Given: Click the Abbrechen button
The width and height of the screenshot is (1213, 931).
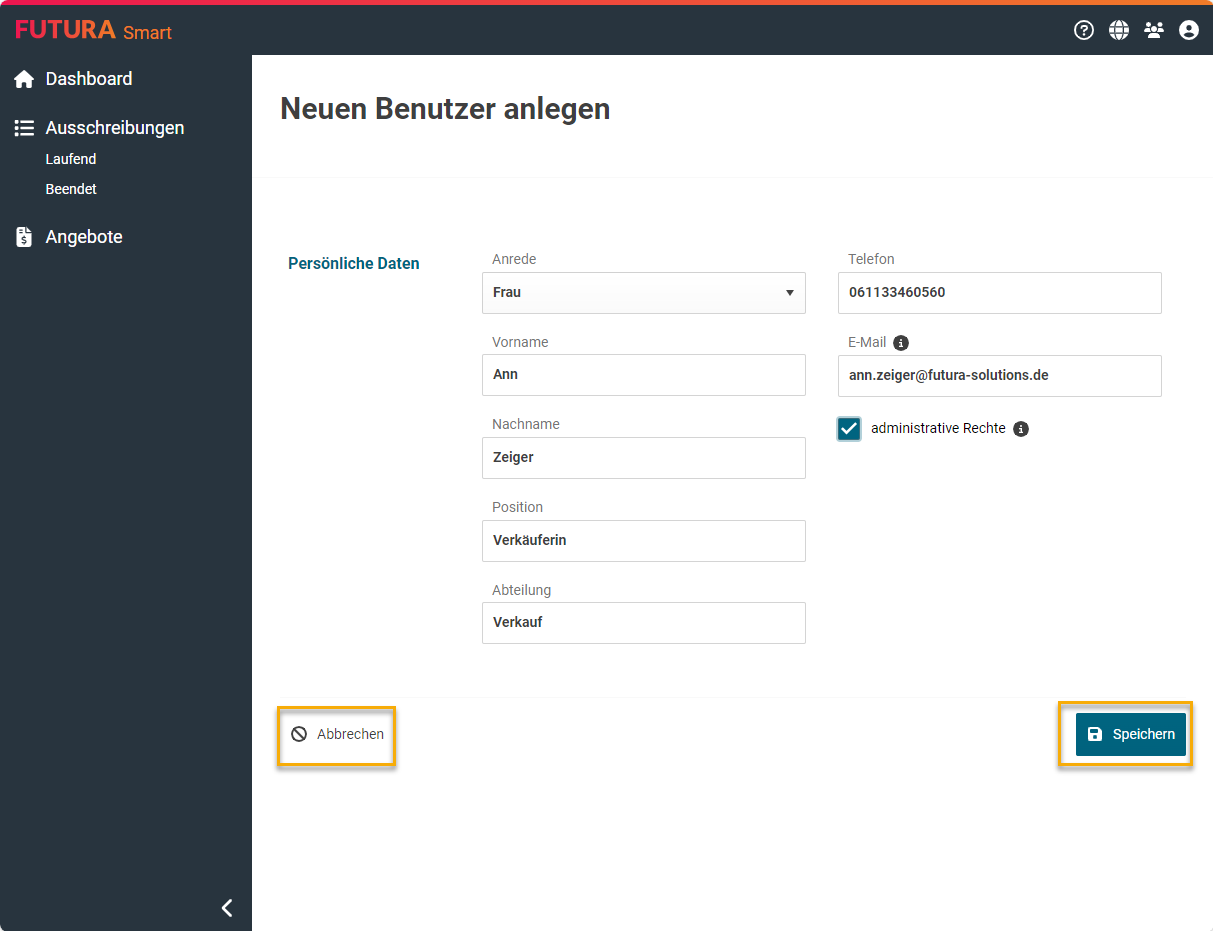Looking at the screenshot, I should [338, 734].
